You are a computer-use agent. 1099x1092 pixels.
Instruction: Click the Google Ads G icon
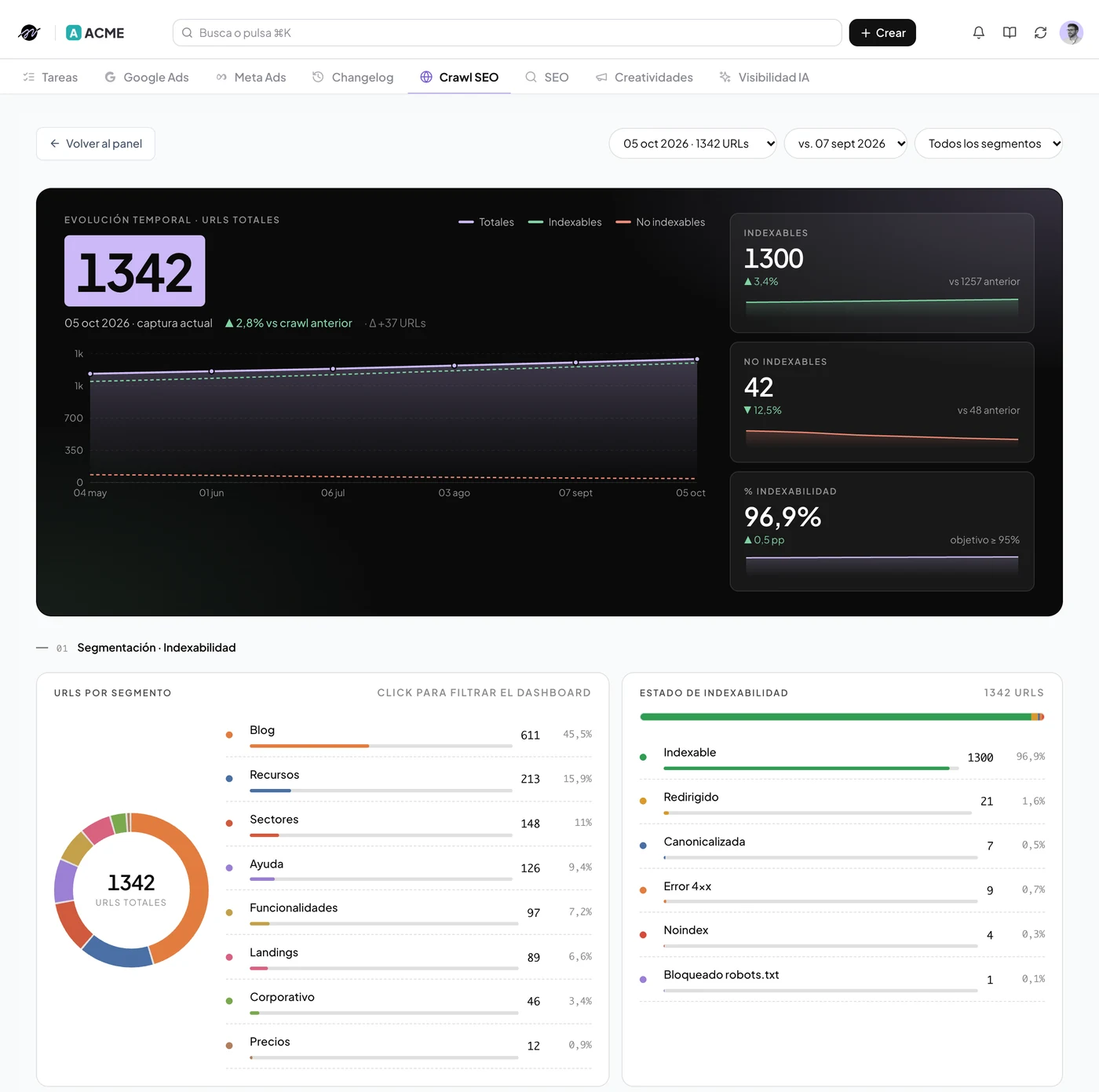(x=110, y=77)
